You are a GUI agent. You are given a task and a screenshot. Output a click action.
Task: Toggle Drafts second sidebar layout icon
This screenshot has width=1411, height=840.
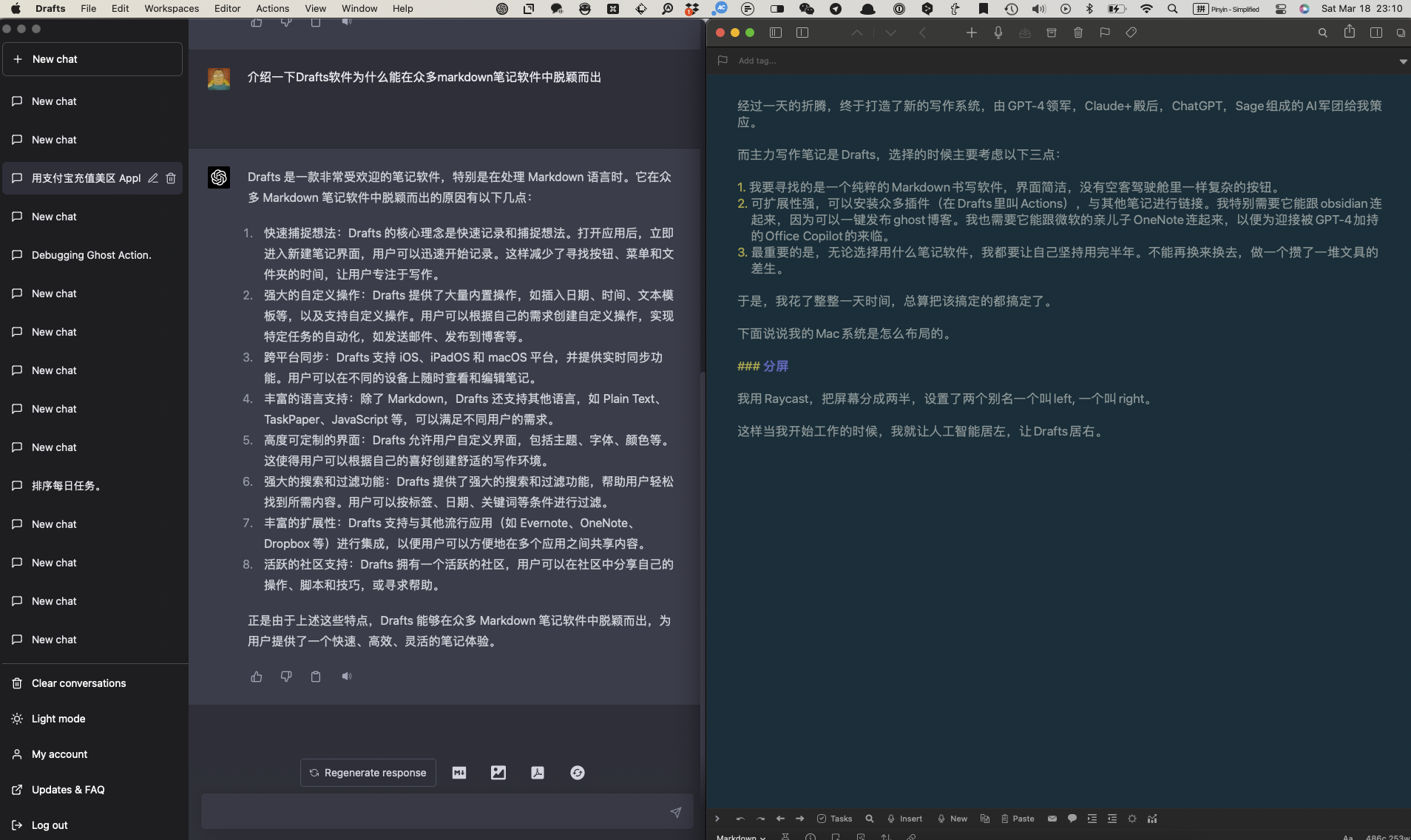[x=802, y=33]
